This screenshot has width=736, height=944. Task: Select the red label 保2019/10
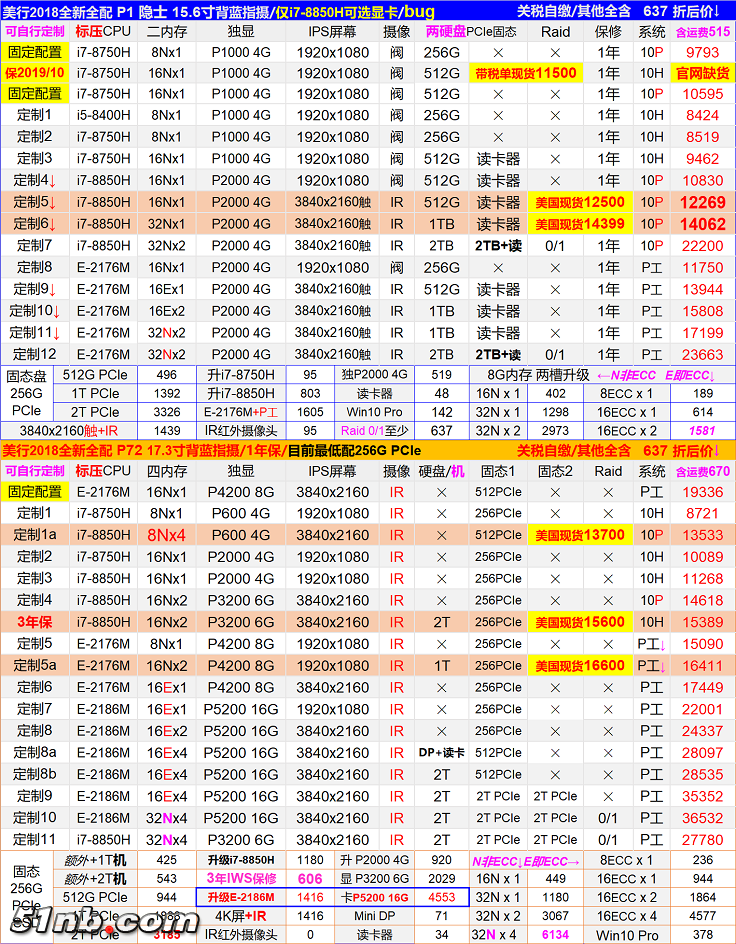tap(35, 73)
